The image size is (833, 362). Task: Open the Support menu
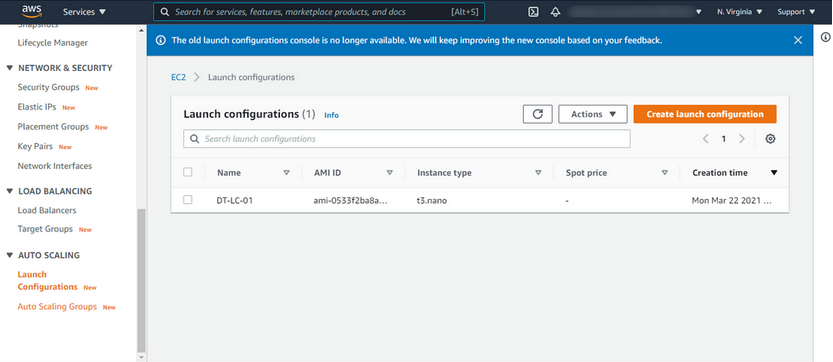tap(796, 12)
